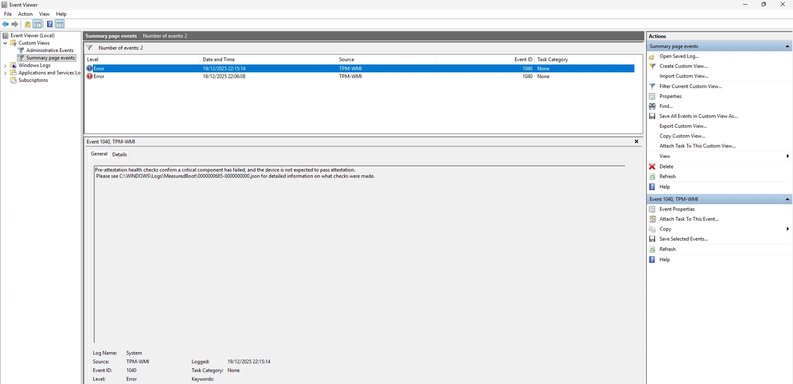
Task: Open the View menu in menu bar
Action: point(45,14)
